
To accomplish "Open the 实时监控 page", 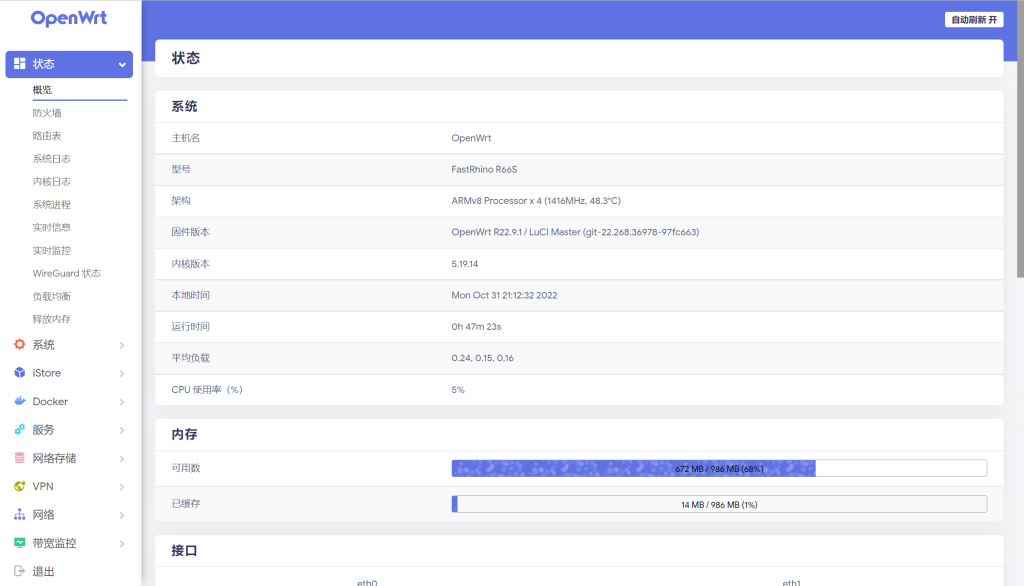I will [52, 250].
